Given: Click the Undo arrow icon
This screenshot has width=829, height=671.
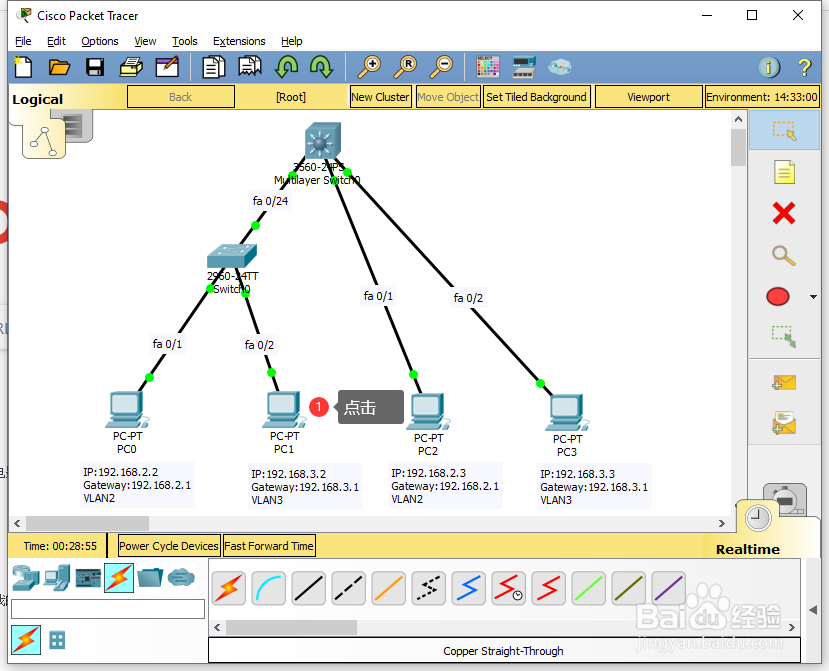Looking at the screenshot, I should point(287,67).
